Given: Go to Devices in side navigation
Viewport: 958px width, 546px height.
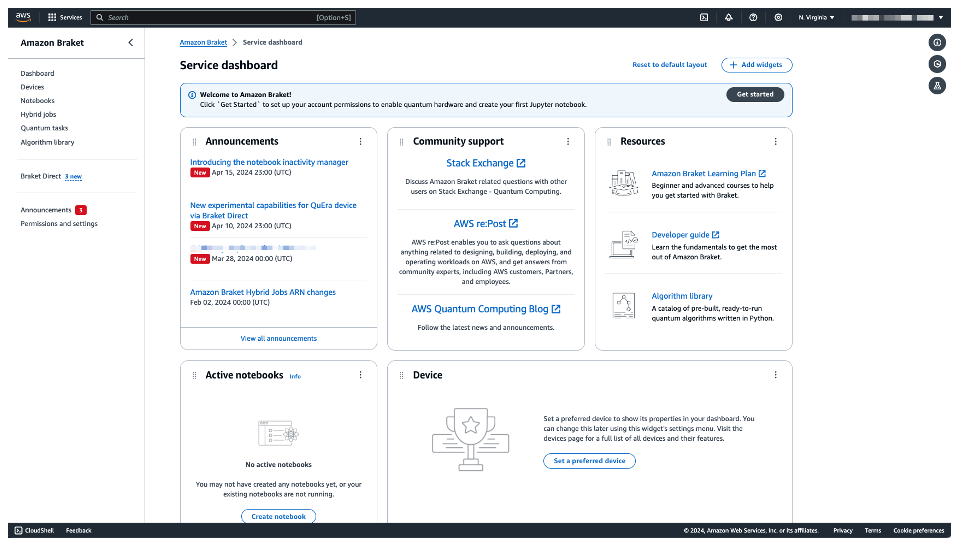Looking at the screenshot, I should pos(32,87).
